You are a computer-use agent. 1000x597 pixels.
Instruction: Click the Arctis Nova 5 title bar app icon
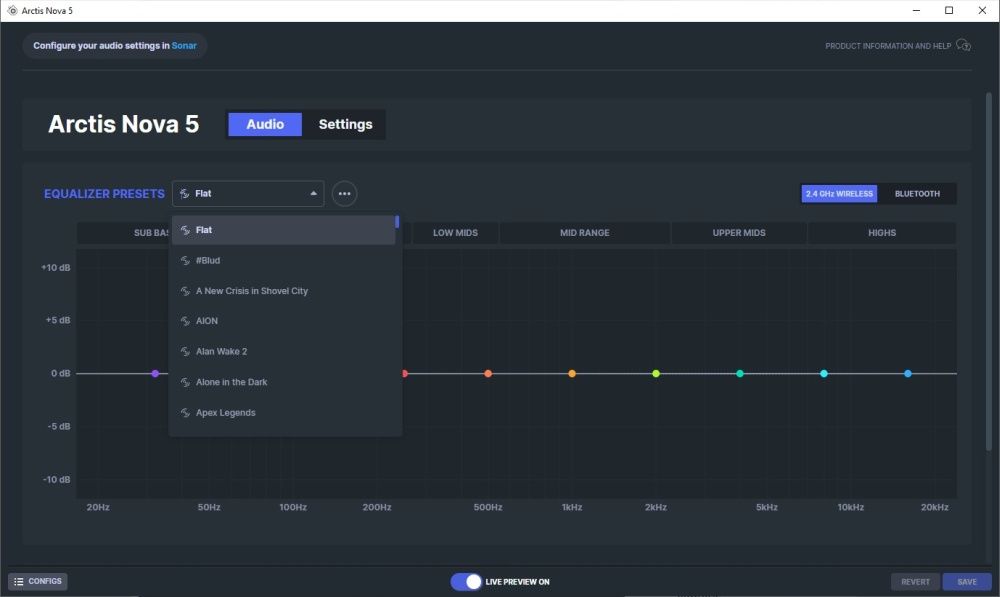point(12,10)
